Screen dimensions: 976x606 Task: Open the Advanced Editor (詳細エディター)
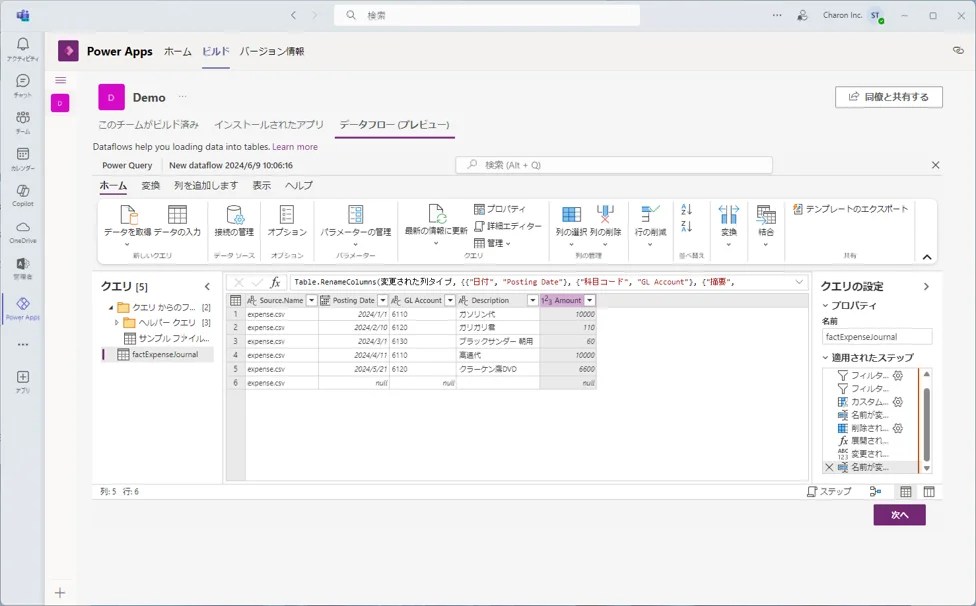[508, 226]
